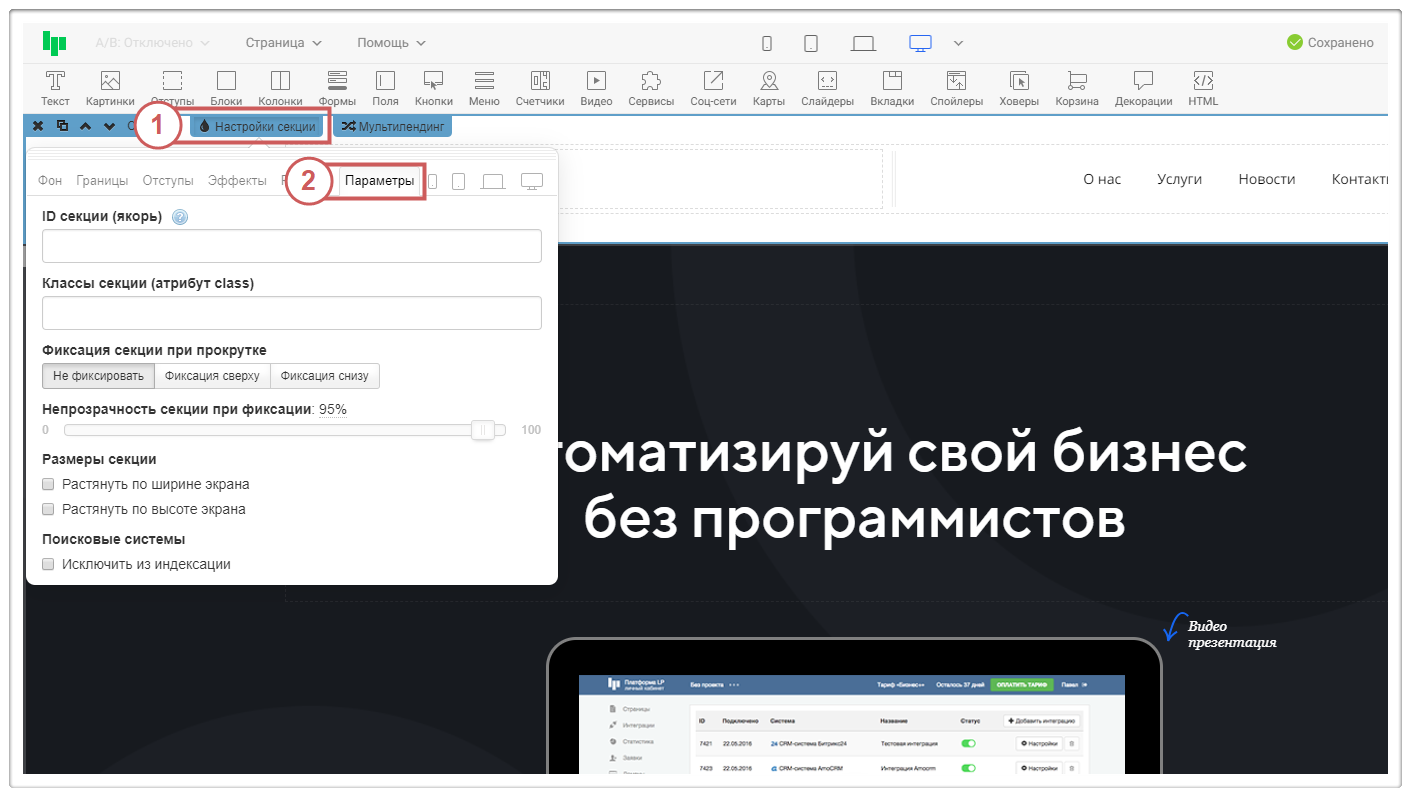Select 'Фиксация сверху' option
This screenshot has height=803, width=1411.
pos(212,376)
